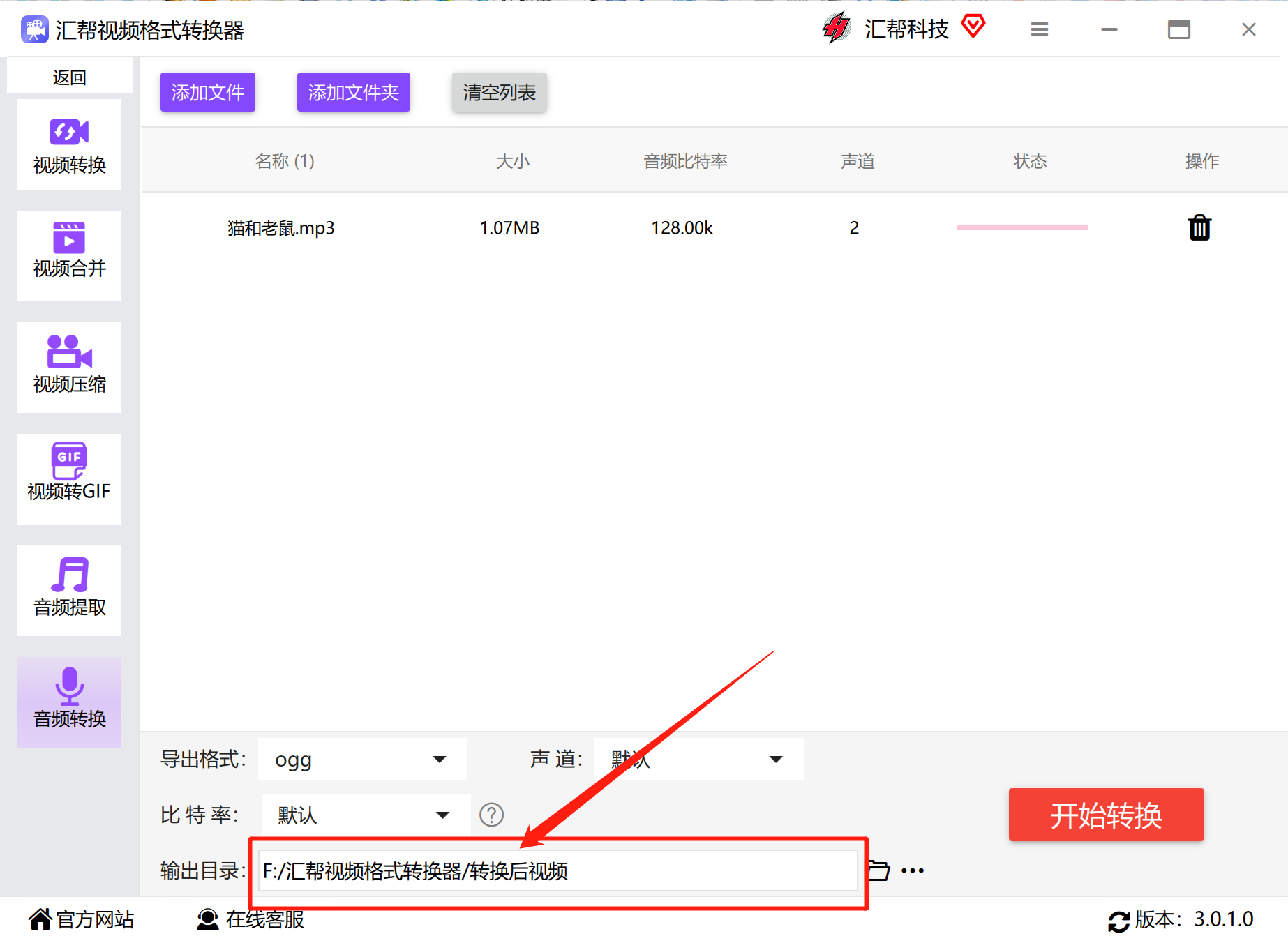Click the 状态 column header

click(1030, 161)
